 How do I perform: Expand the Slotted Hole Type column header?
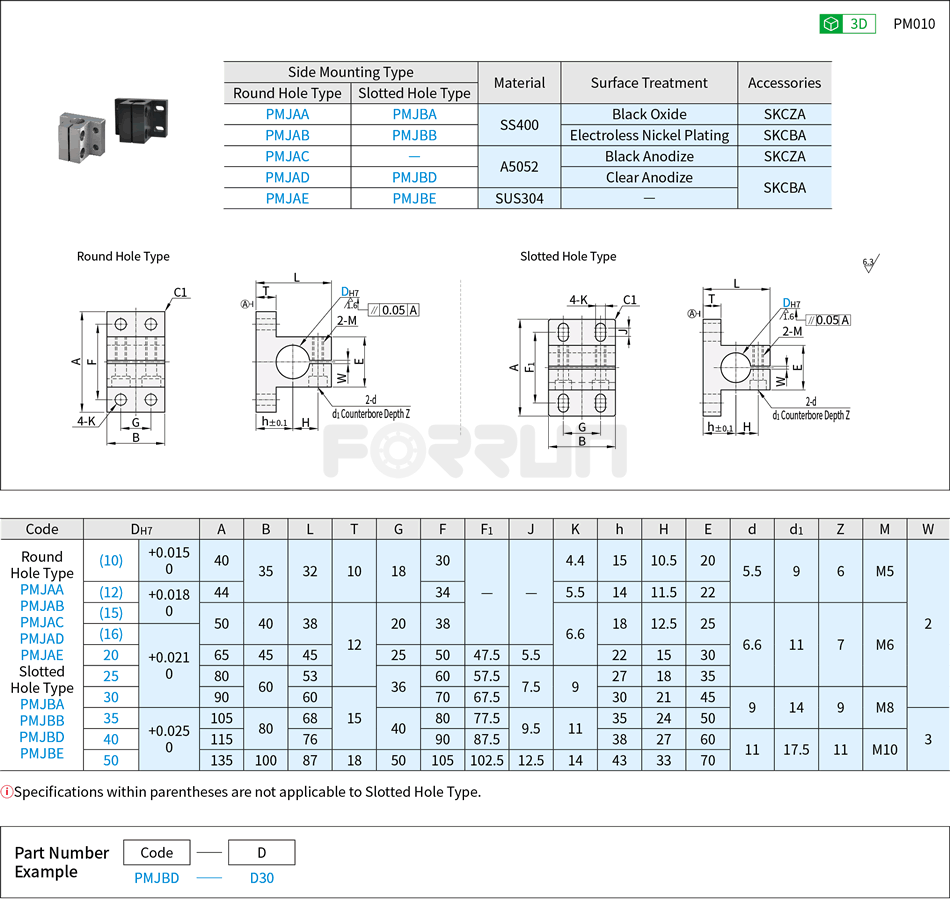415,92
